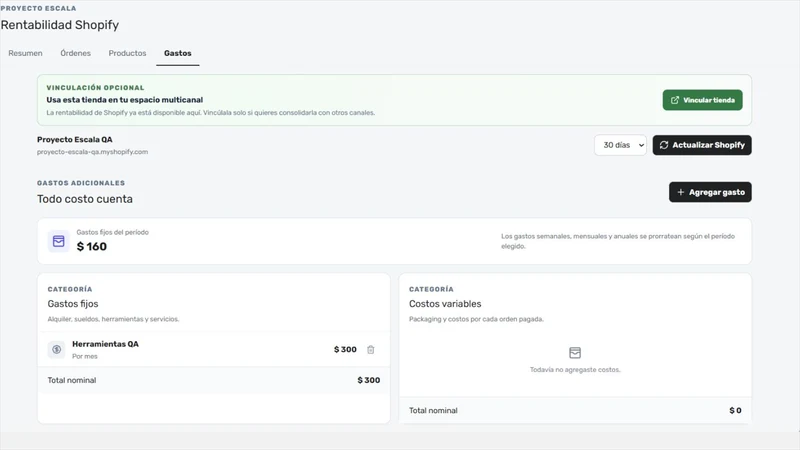
Task: Select the Gastos tab
Action: (x=178, y=53)
